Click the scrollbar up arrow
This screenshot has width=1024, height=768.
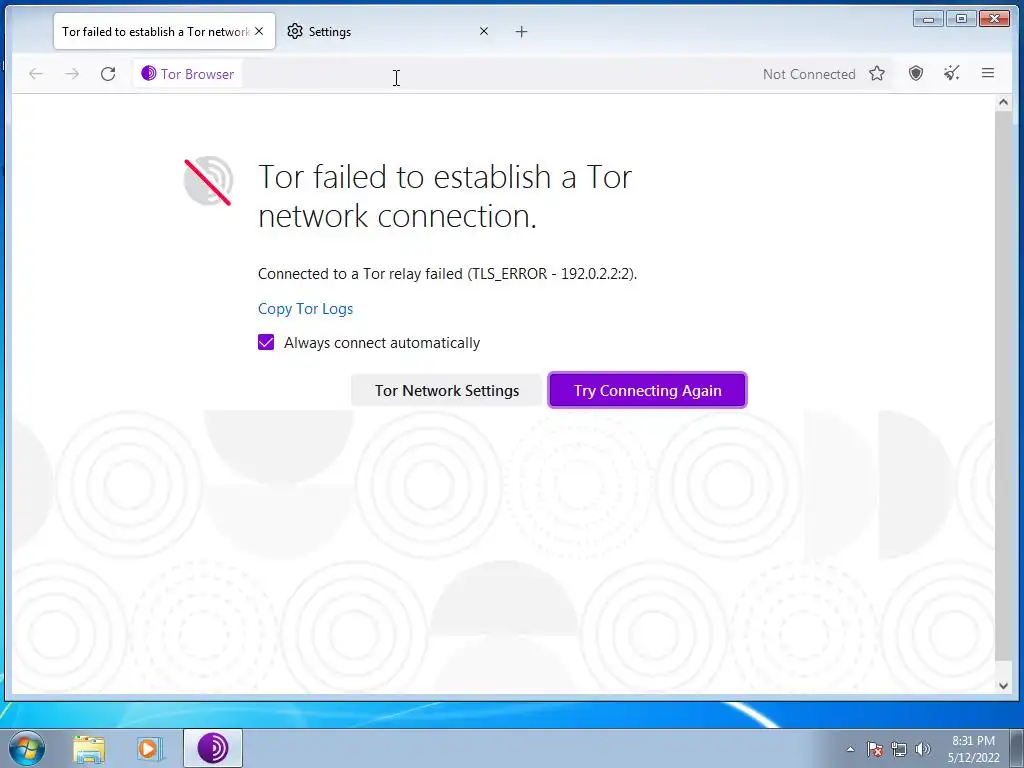1003,103
